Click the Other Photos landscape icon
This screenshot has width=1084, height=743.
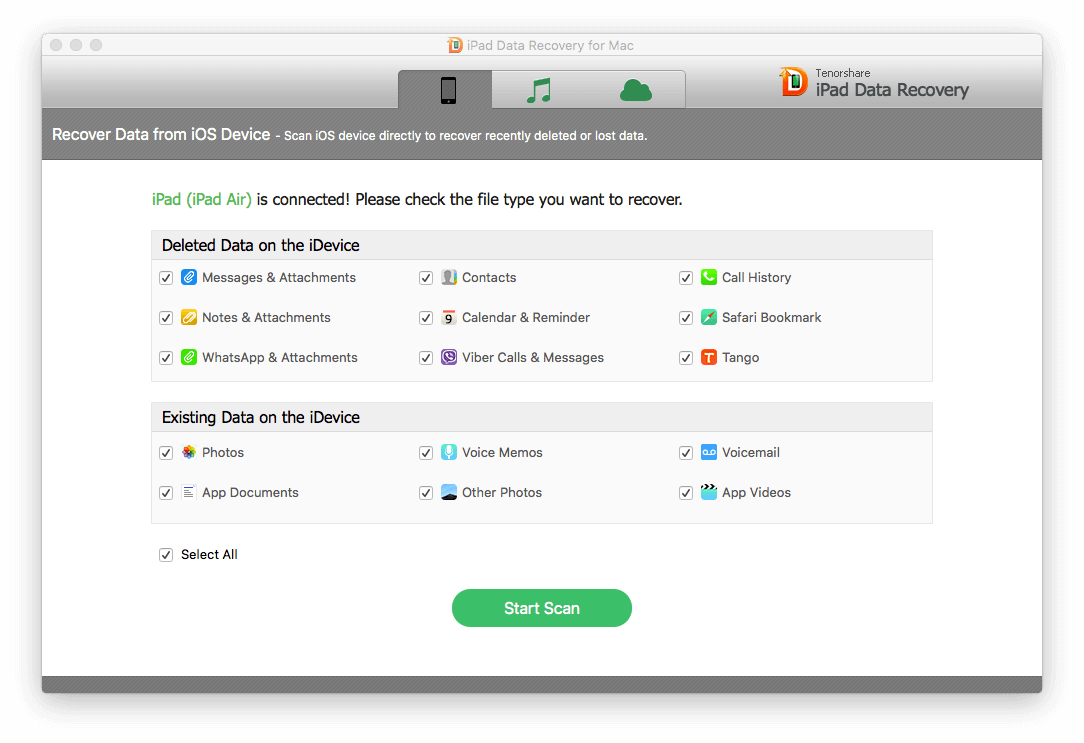449,492
